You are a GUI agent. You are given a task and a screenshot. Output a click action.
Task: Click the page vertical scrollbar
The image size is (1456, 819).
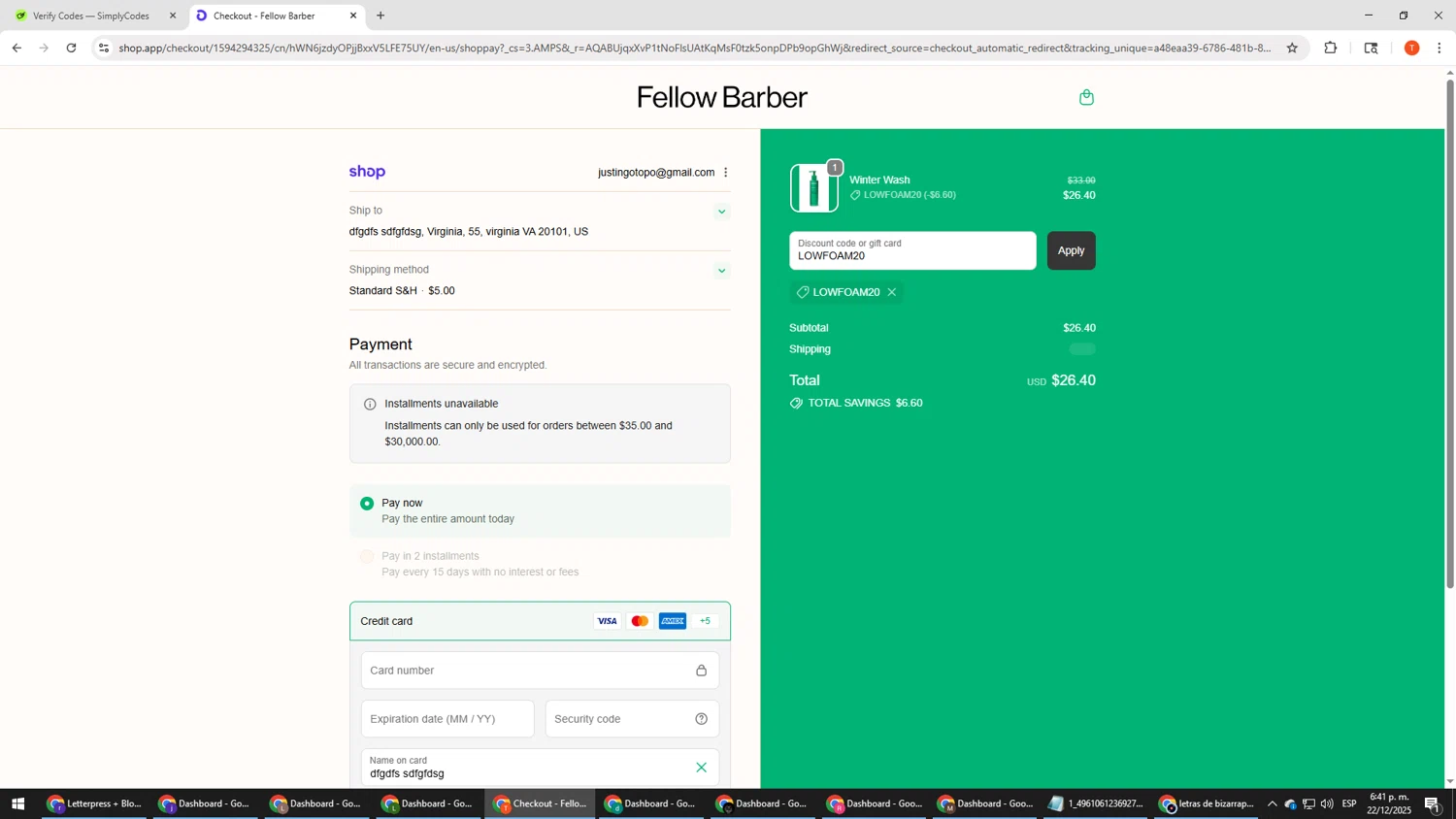[1450, 333]
